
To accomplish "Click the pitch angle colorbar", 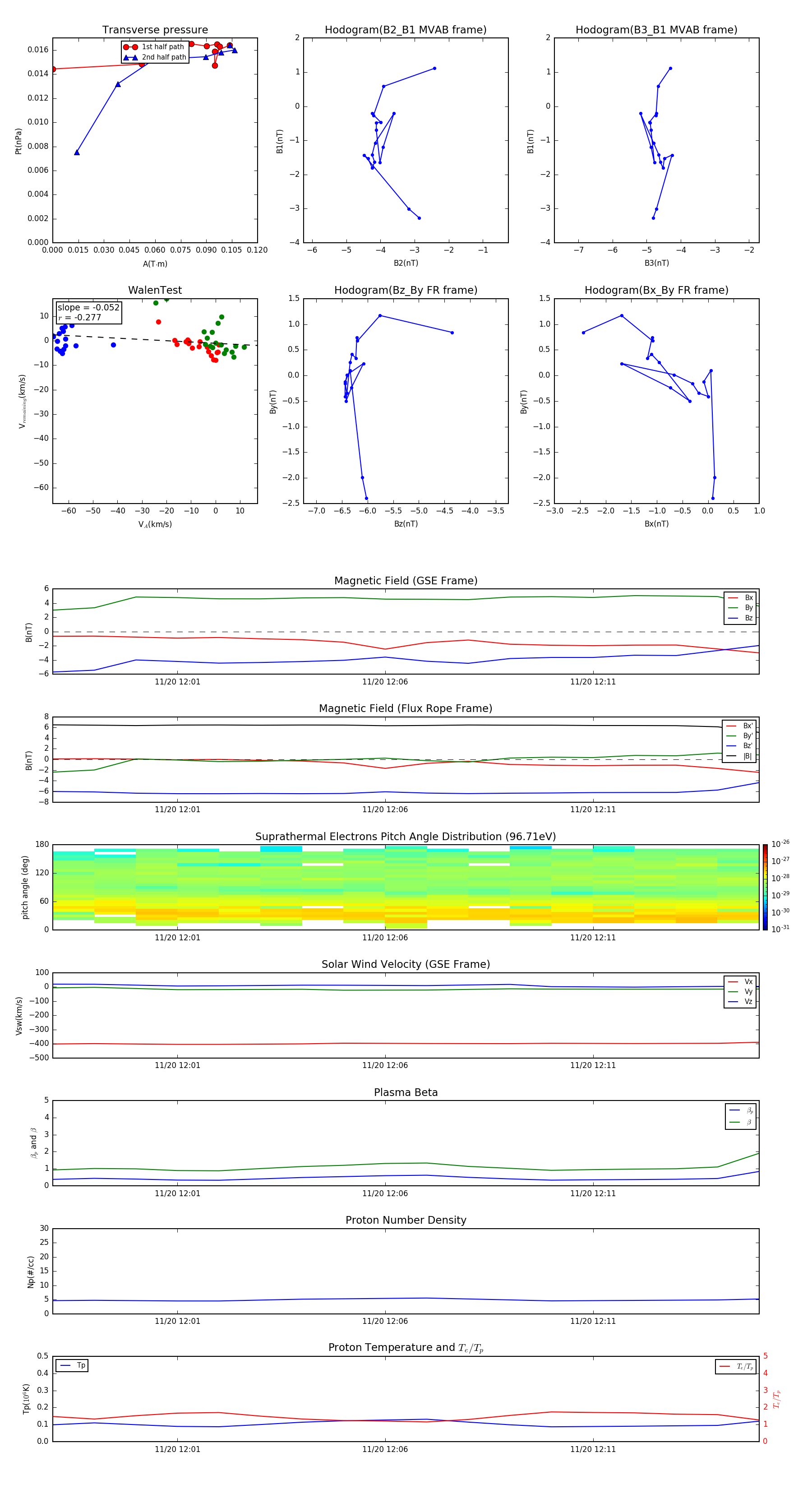I will coord(765,887).
